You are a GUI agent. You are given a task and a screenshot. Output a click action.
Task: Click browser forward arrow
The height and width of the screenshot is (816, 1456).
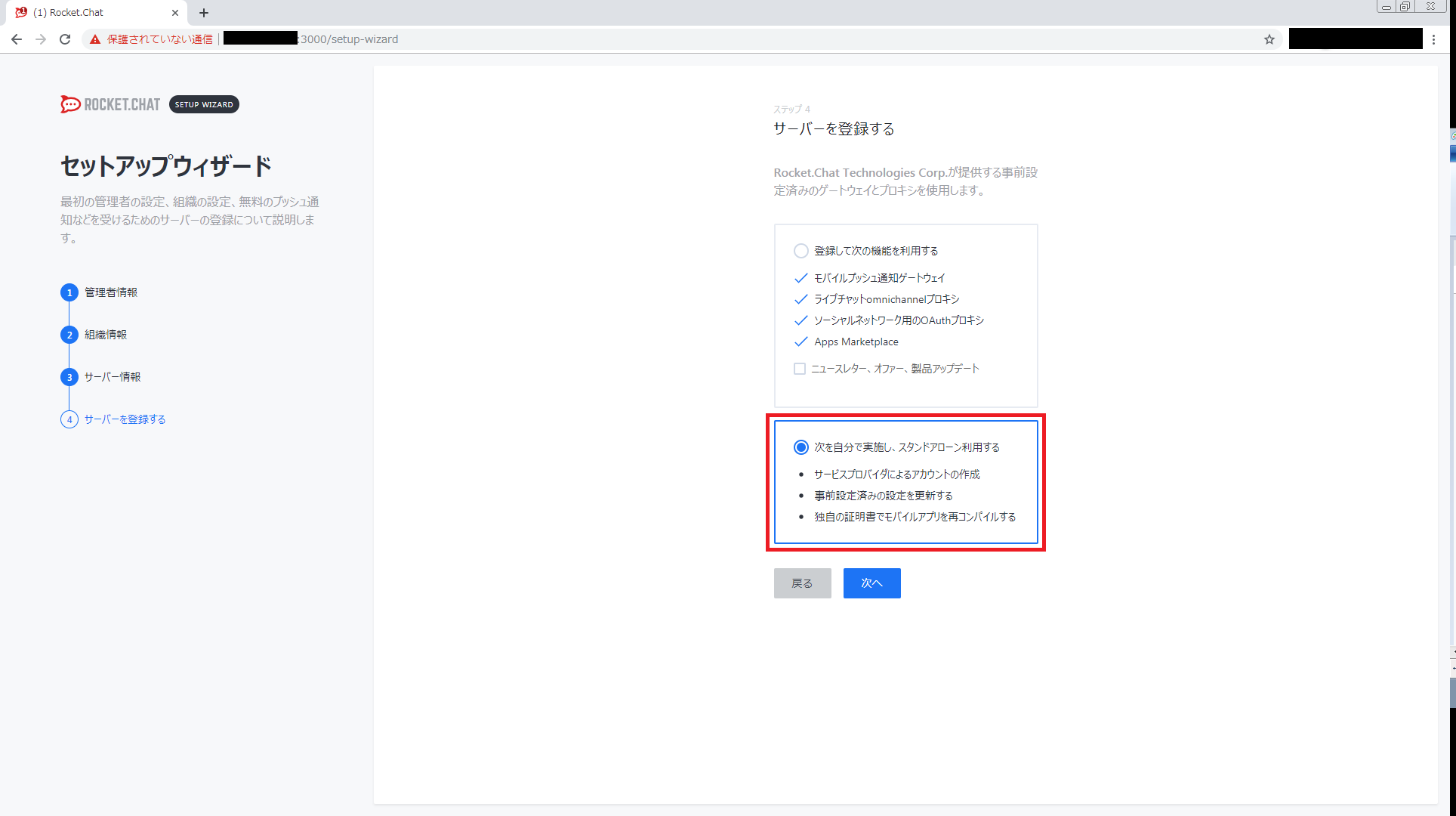pyautogui.click(x=41, y=39)
